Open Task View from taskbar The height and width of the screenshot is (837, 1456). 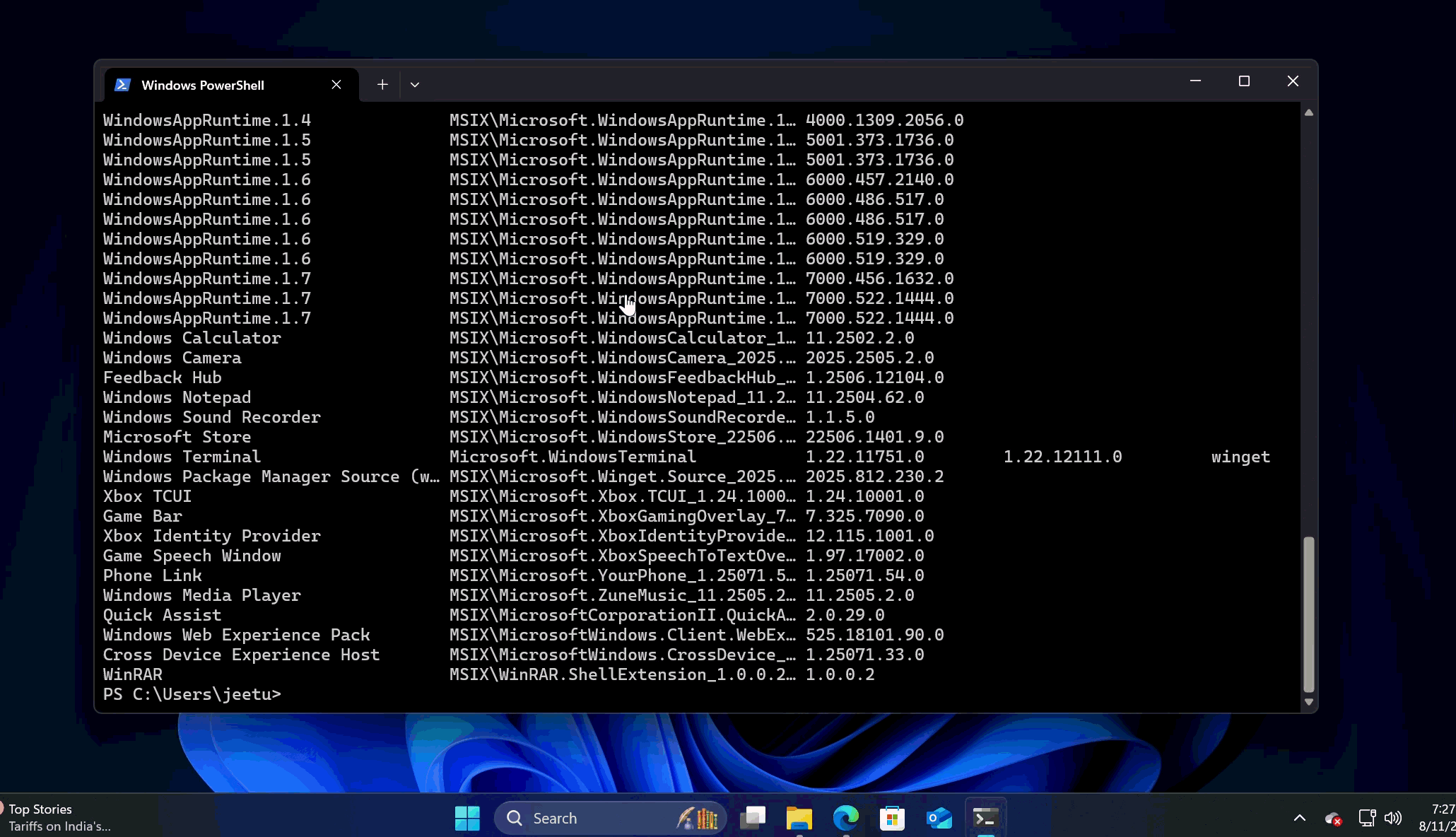point(753,818)
